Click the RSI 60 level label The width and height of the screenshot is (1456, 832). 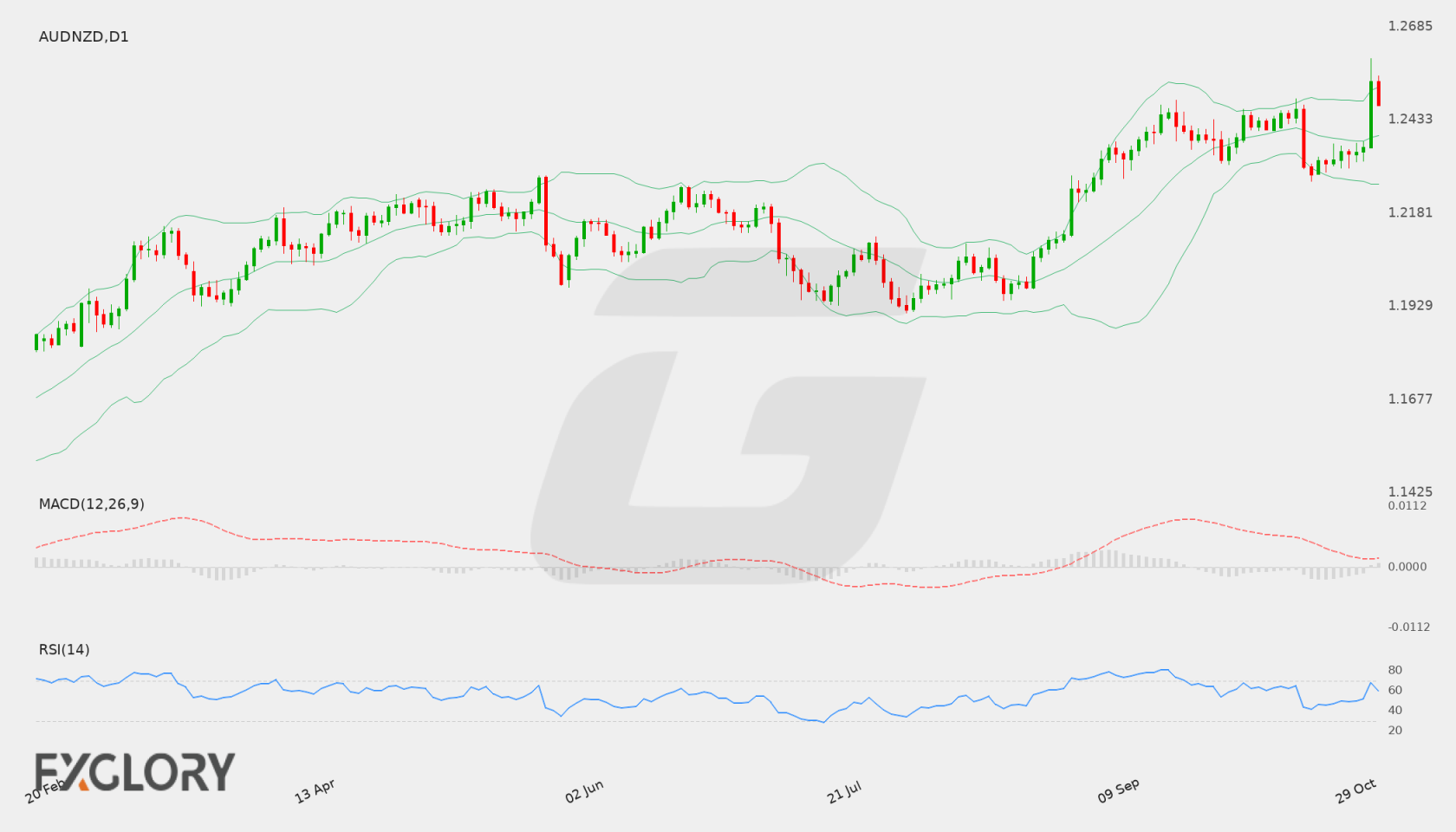[x=1395, y=690]
